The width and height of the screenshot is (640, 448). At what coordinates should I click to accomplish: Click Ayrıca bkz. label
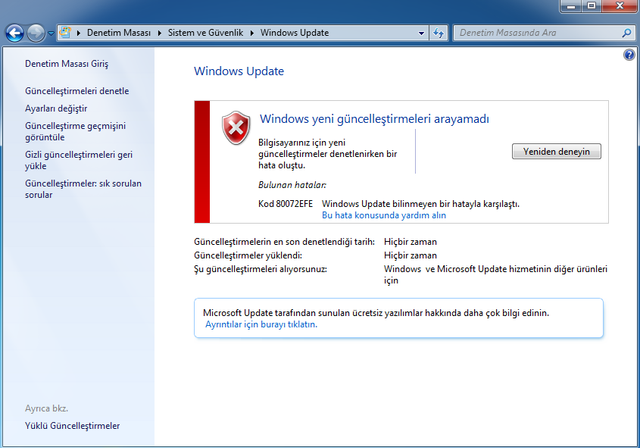click(x=47, y=408)
